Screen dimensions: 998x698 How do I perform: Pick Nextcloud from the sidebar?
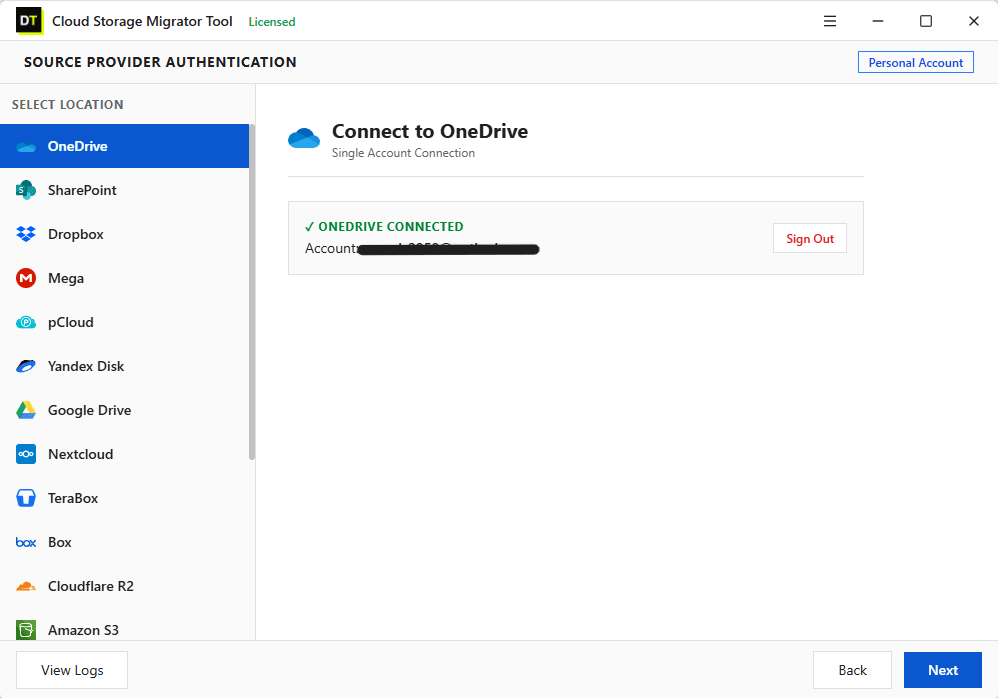(125, 454)
